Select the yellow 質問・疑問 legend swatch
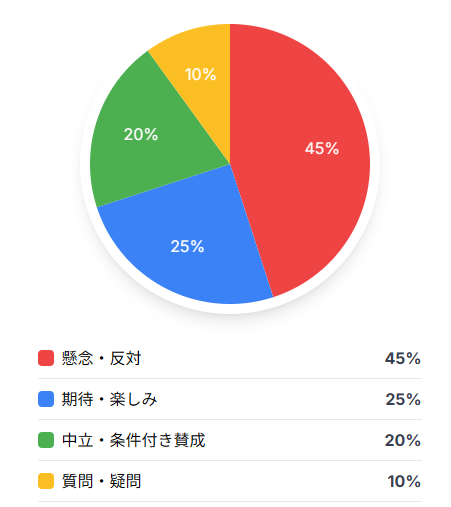 tap(46, 481)
